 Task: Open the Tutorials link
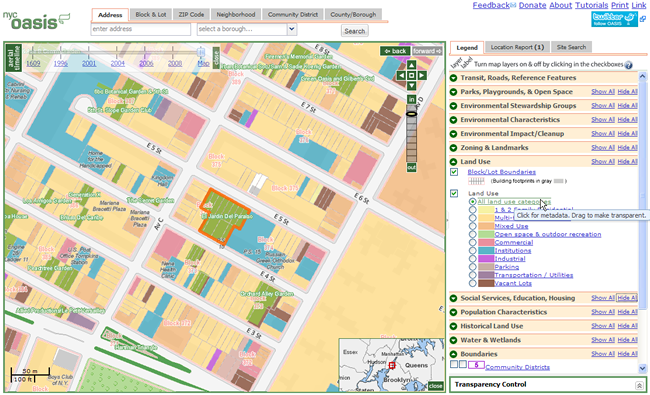click(x=592, y=5)
